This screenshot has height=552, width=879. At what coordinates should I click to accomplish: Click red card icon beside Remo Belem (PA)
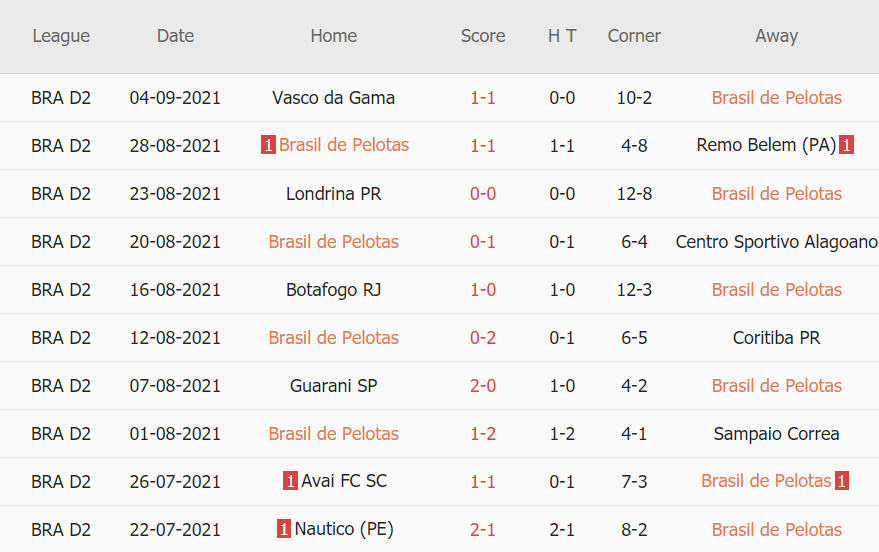tap(846, 145)
